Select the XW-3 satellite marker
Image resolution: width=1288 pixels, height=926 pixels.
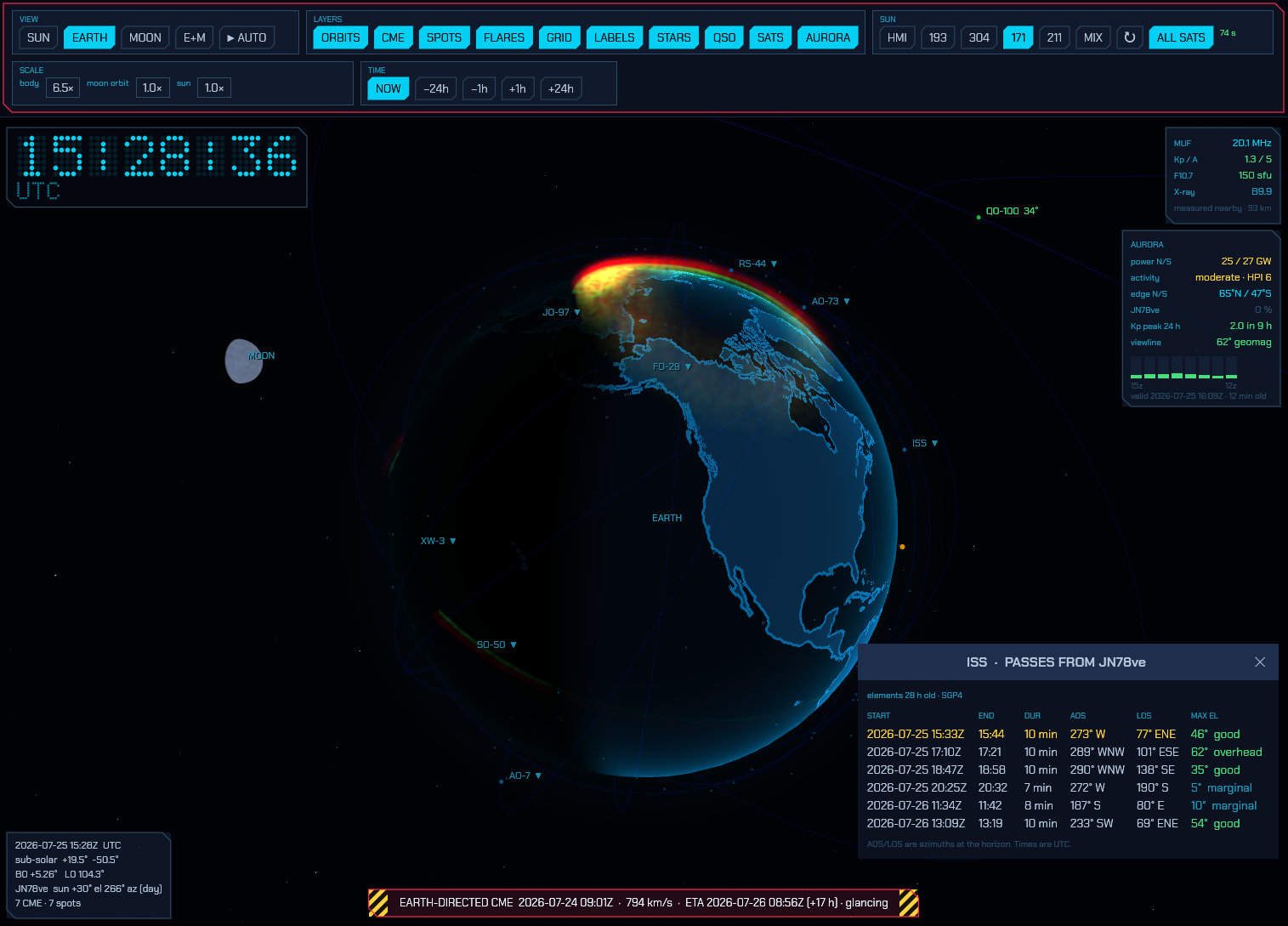(438, 542)
